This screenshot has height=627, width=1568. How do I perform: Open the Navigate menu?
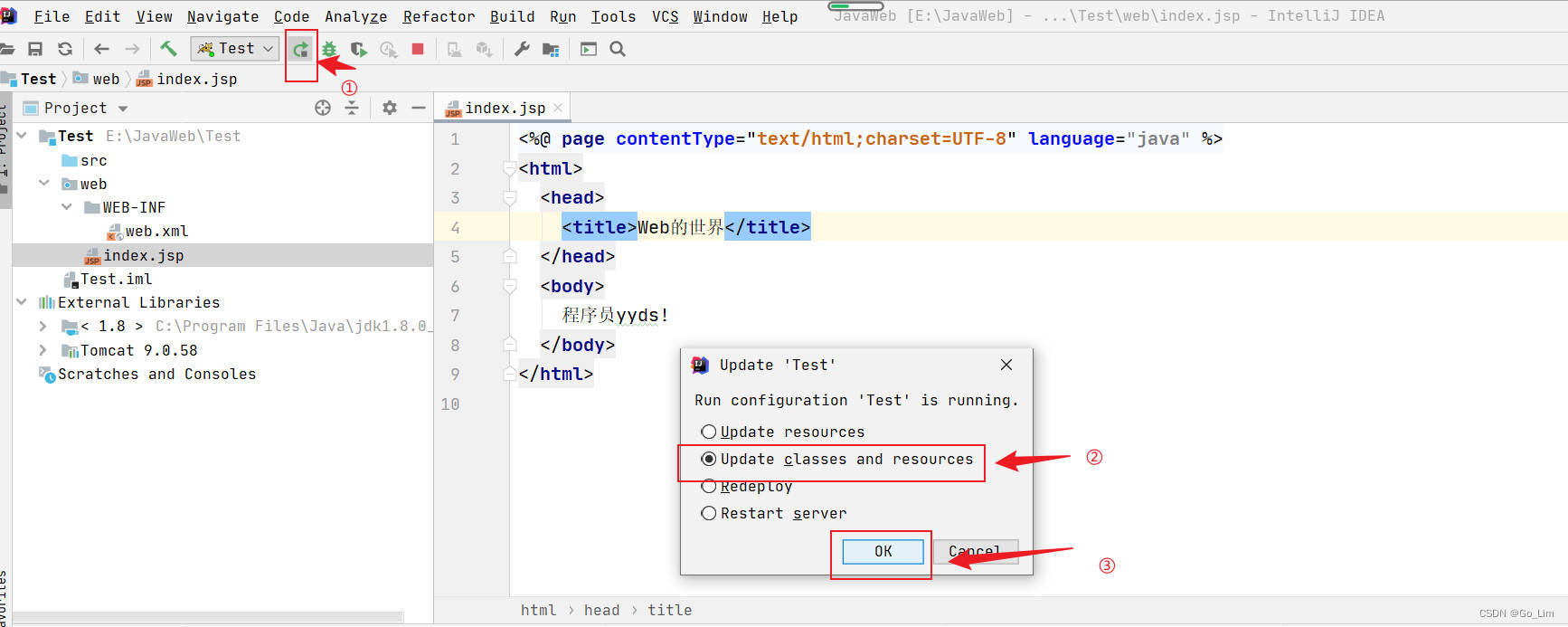(222, 16)
